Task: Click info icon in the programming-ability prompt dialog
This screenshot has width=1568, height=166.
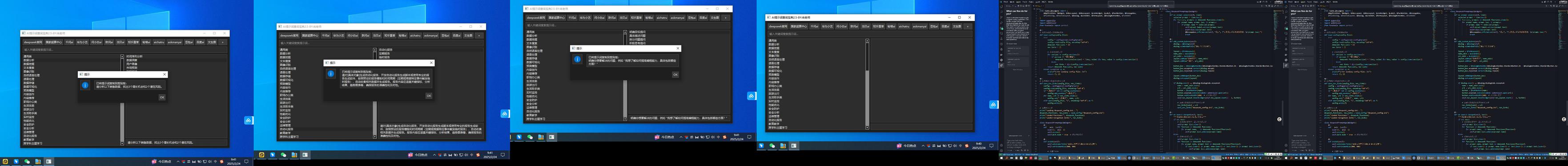Action: [578, 60]
